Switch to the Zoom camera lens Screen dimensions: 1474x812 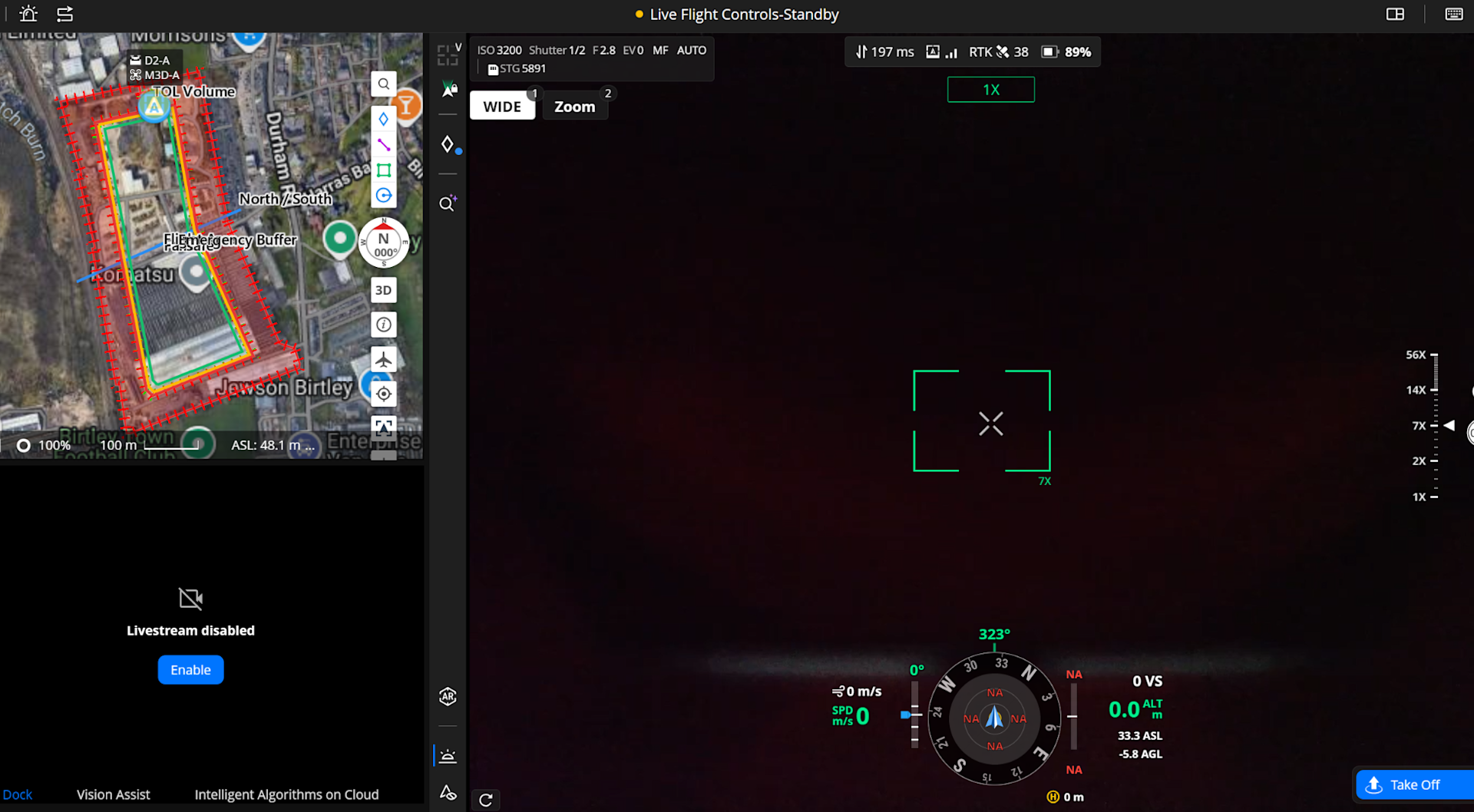[x=575, y=107]
